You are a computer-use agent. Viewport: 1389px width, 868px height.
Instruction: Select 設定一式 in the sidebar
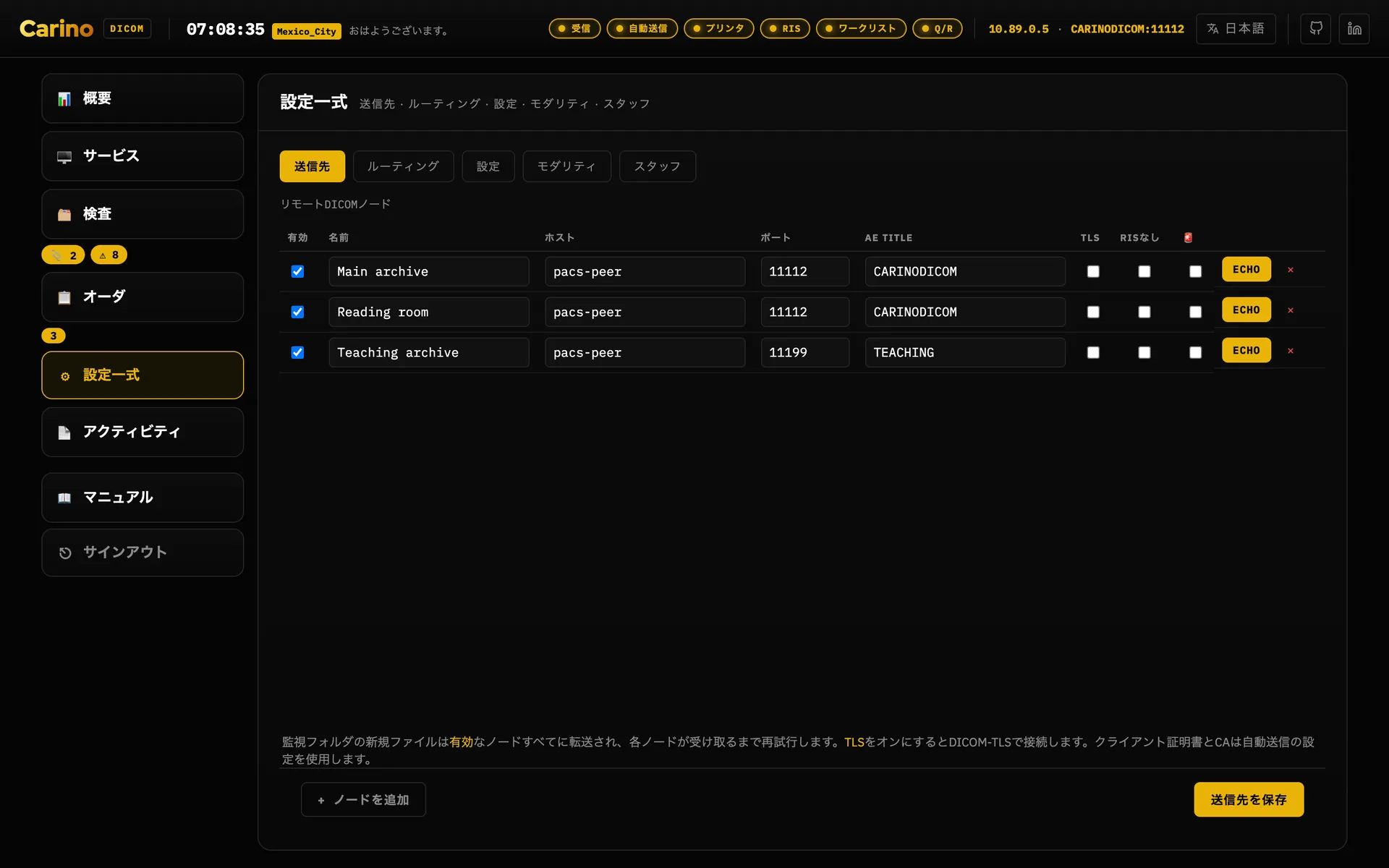tap(143, 375)
